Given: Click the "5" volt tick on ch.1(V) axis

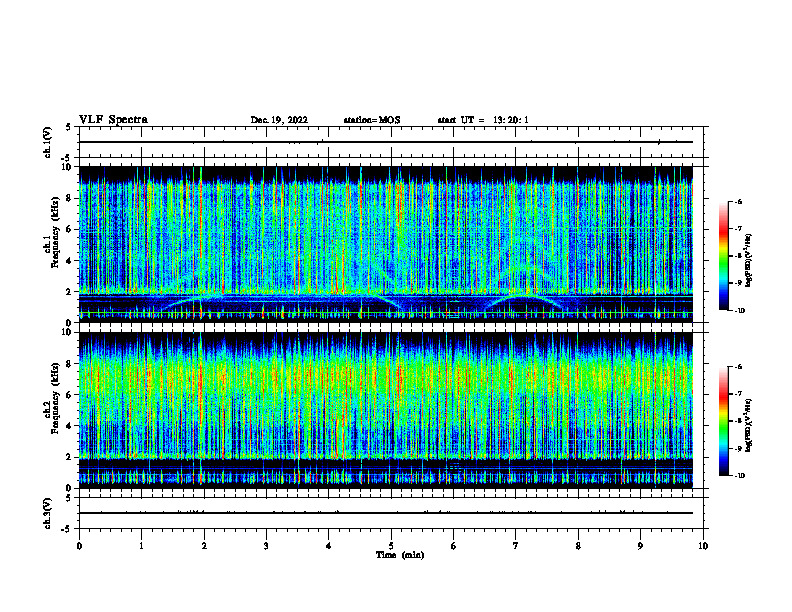Looking at the screenshot, I should coord(68,127).
